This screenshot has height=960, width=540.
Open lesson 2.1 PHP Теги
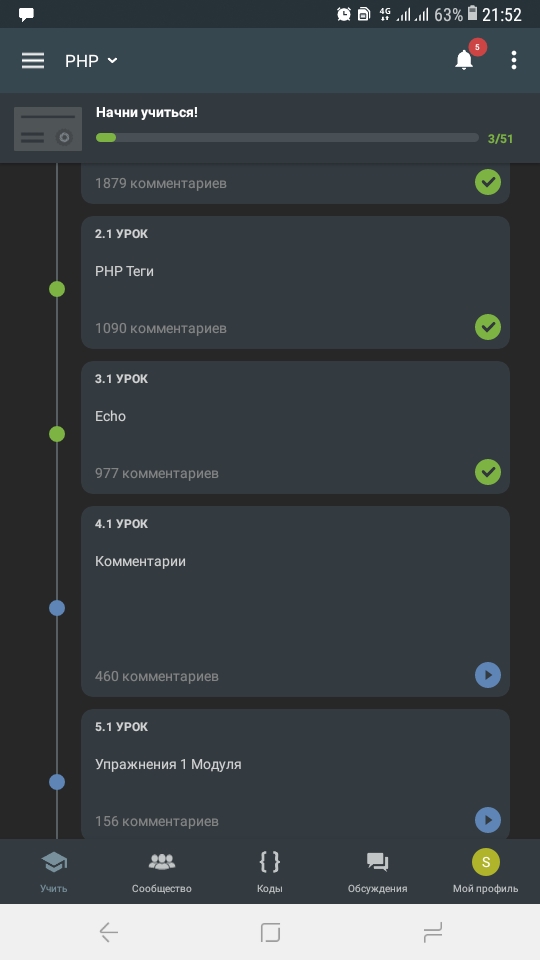coord(295,282)
